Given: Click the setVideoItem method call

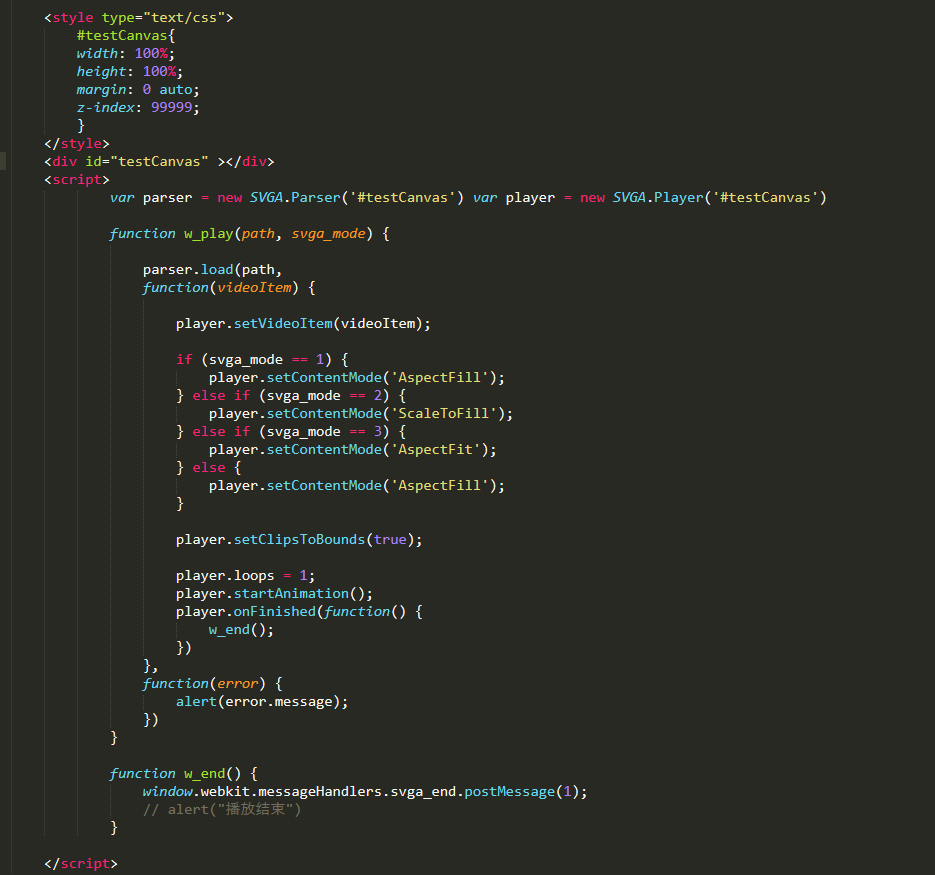Looking at the screenshot, I should pos(282,323).
